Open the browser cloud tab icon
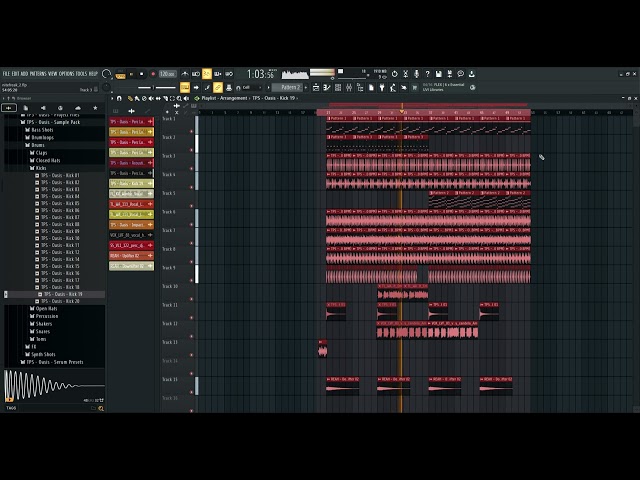640x480 pixels. point(78,108)
